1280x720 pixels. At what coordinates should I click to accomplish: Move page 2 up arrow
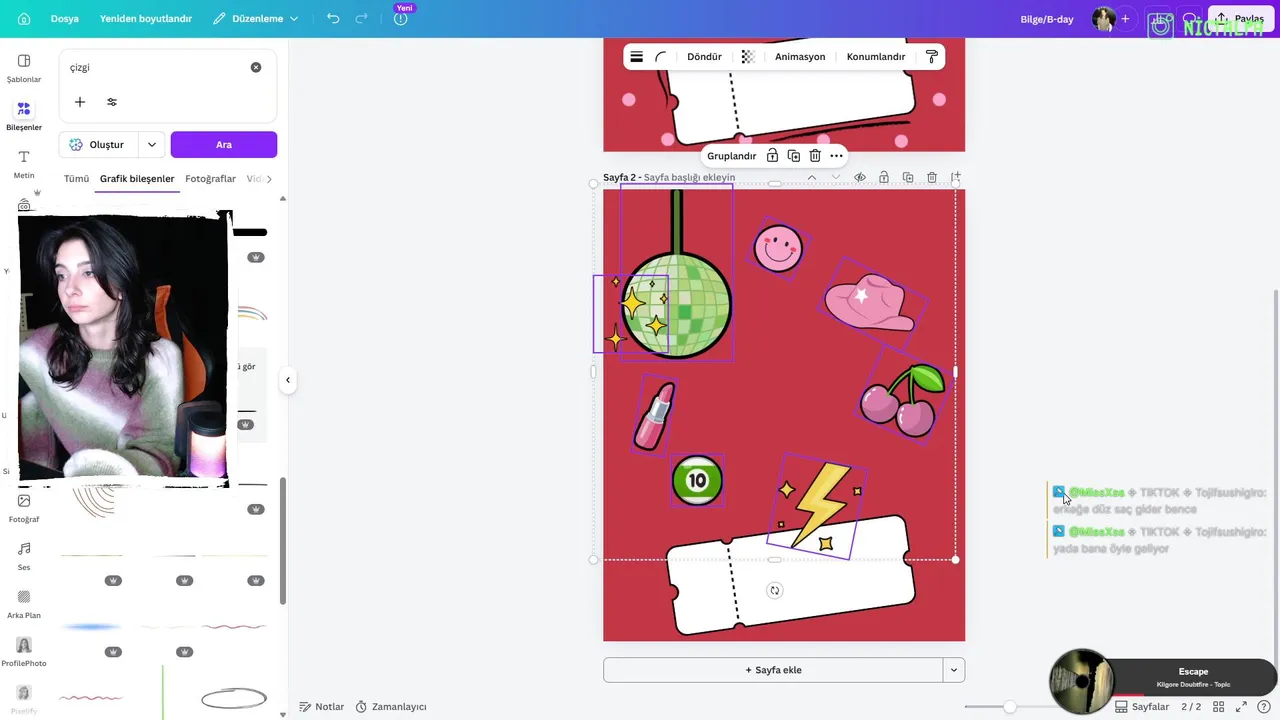click(812, 177)
